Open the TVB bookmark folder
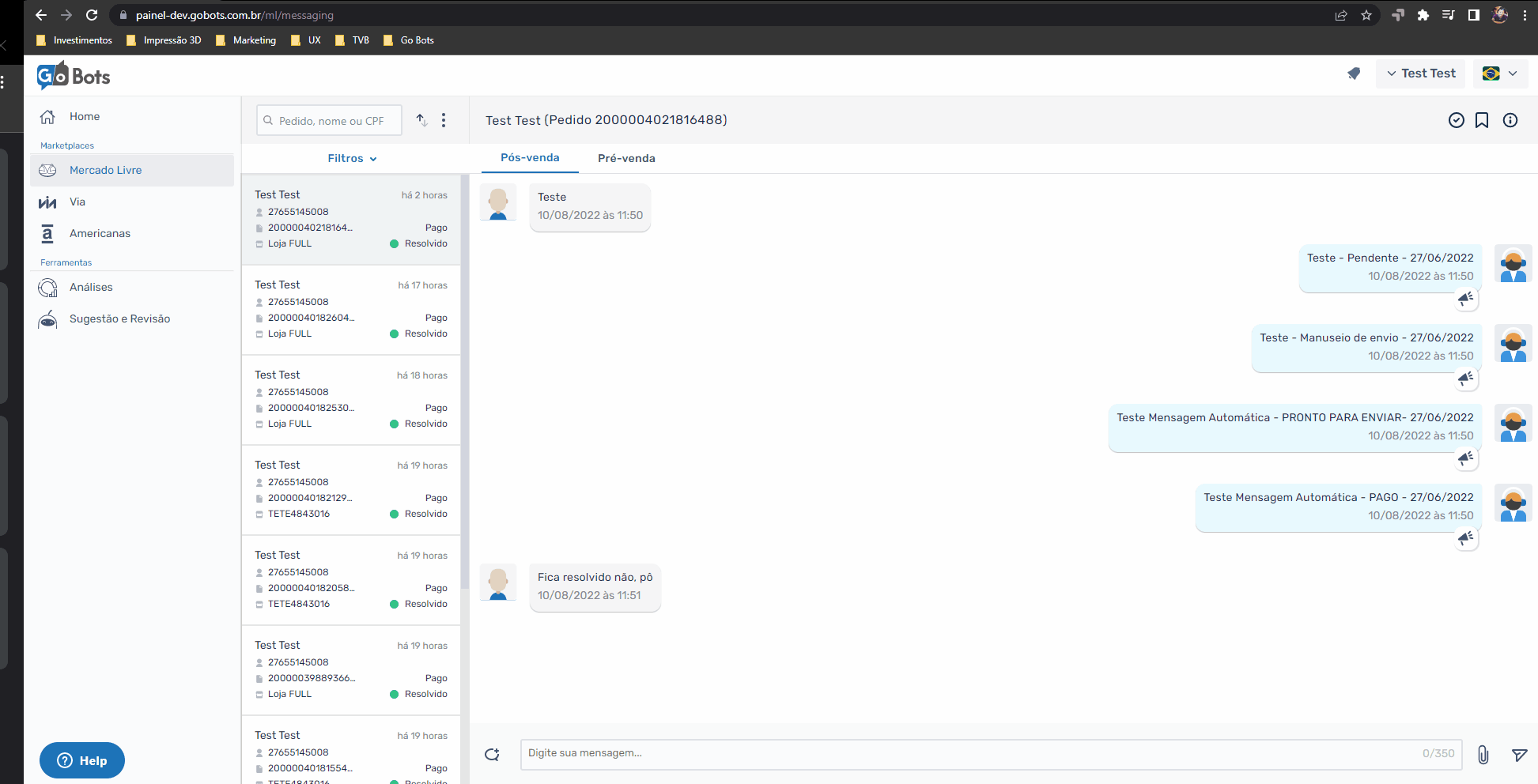 point(352,40)
